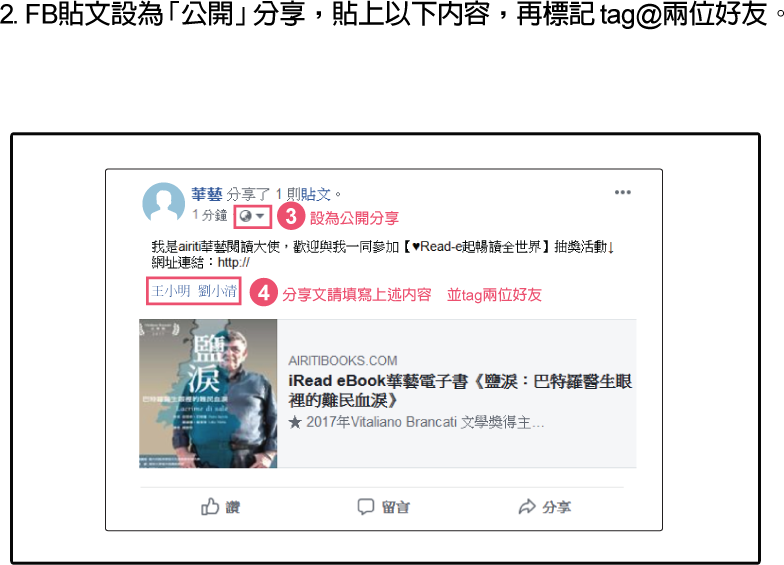Click the globe public privacy icon
The image size is (784, 565).
pos(246,216)
